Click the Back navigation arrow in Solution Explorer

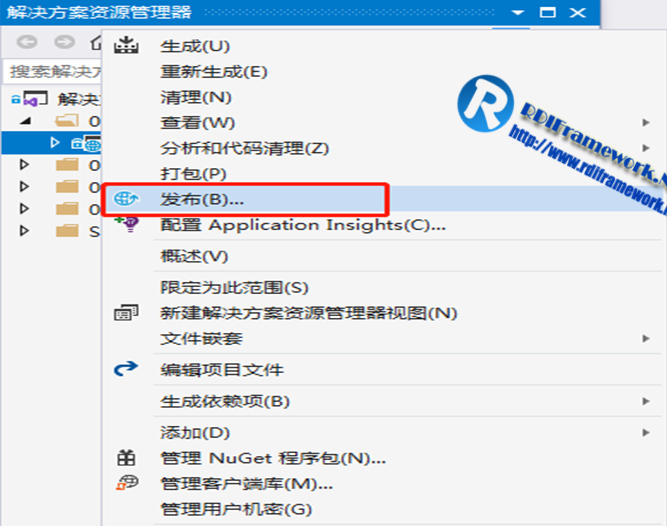[x=27, y=42]
